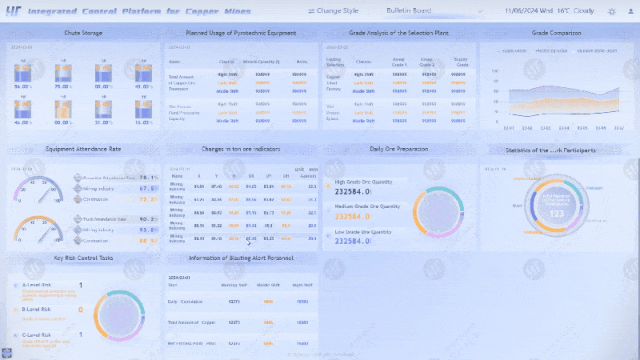This screenshot has width=640, height=360.
Task: Click the platform logo icon in the header
Action: pos(13,11)
